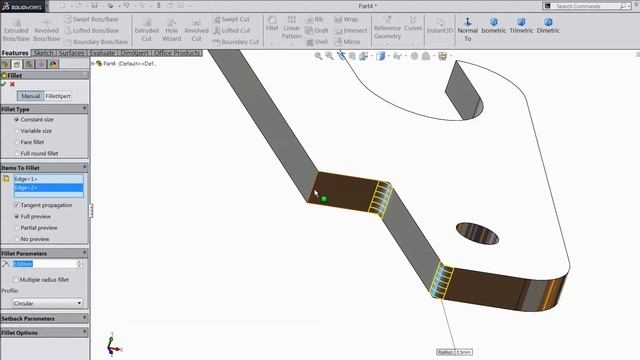
Task: Choose Swept Cut
Action: pyautogui.click(x=231, y=19)
